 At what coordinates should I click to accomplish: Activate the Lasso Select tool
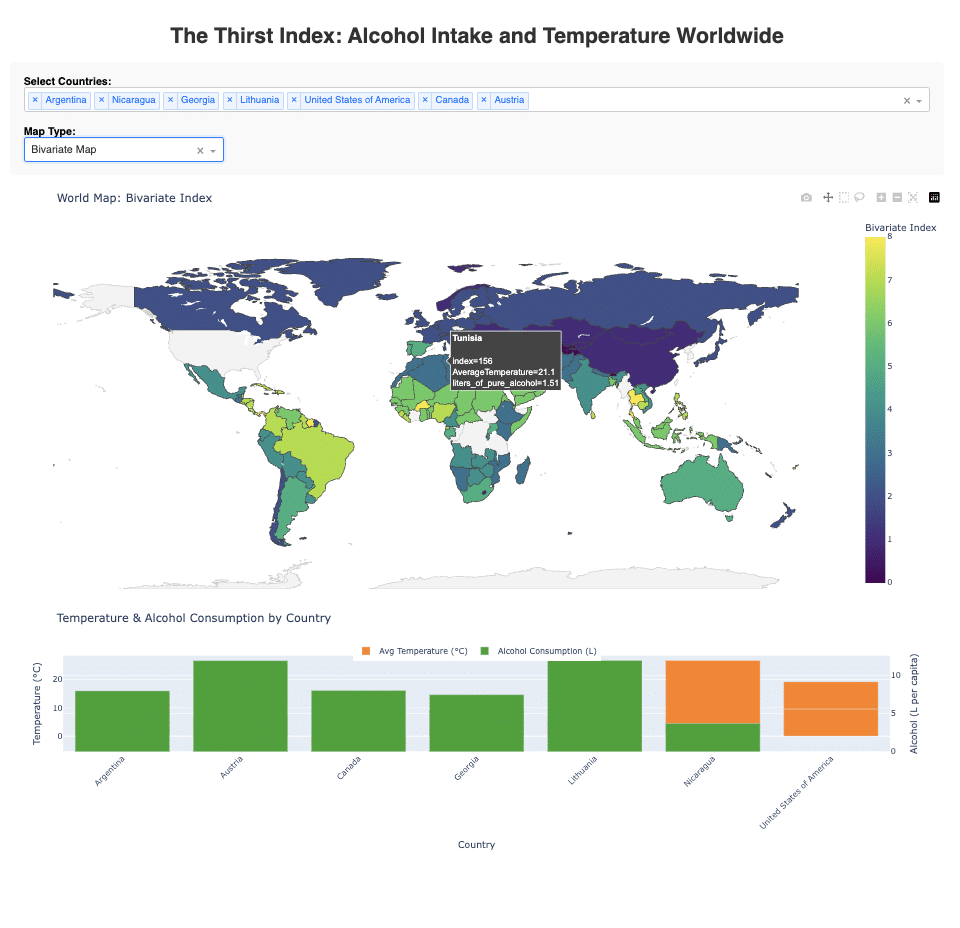859,198
